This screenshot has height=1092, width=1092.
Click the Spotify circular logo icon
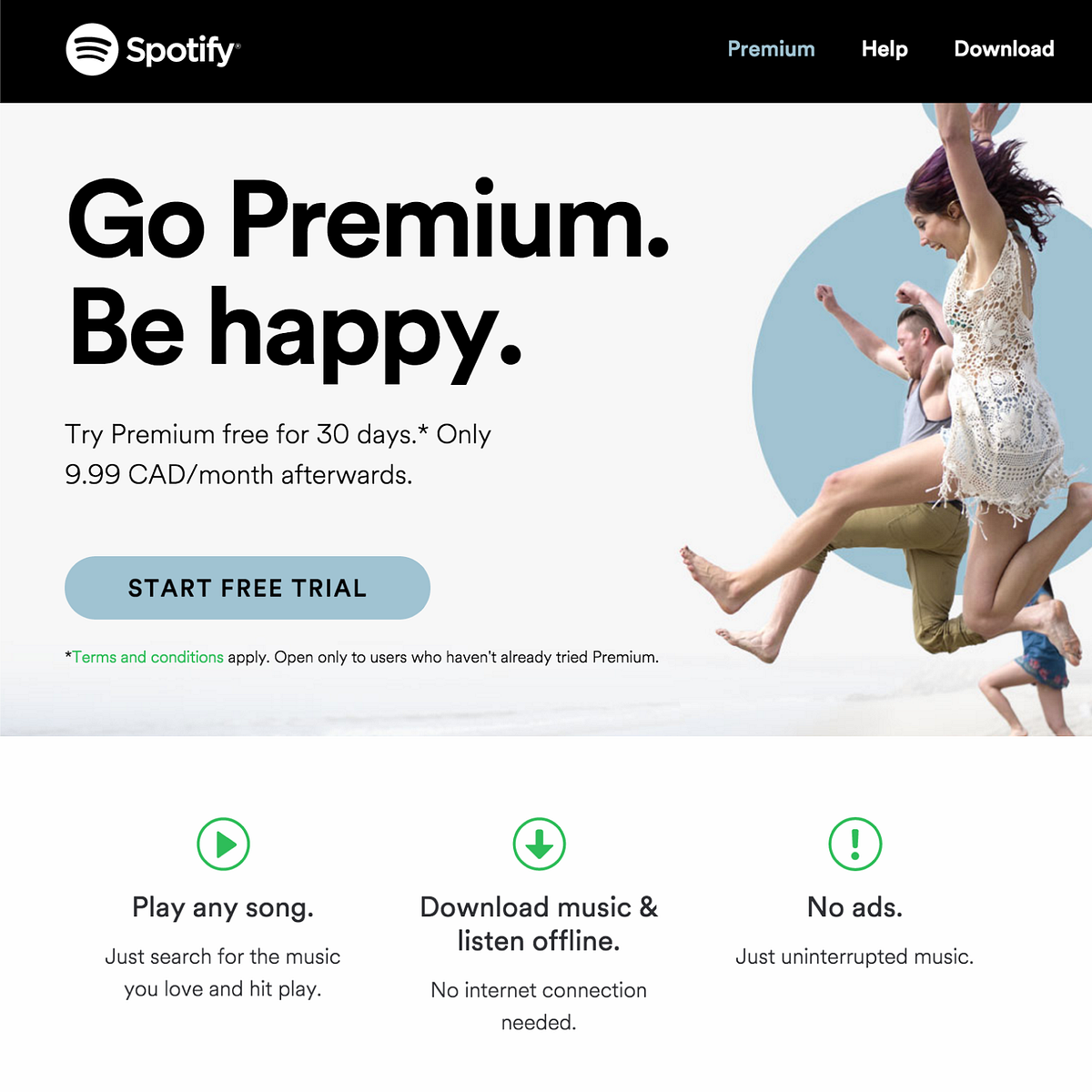click(92, 49)
